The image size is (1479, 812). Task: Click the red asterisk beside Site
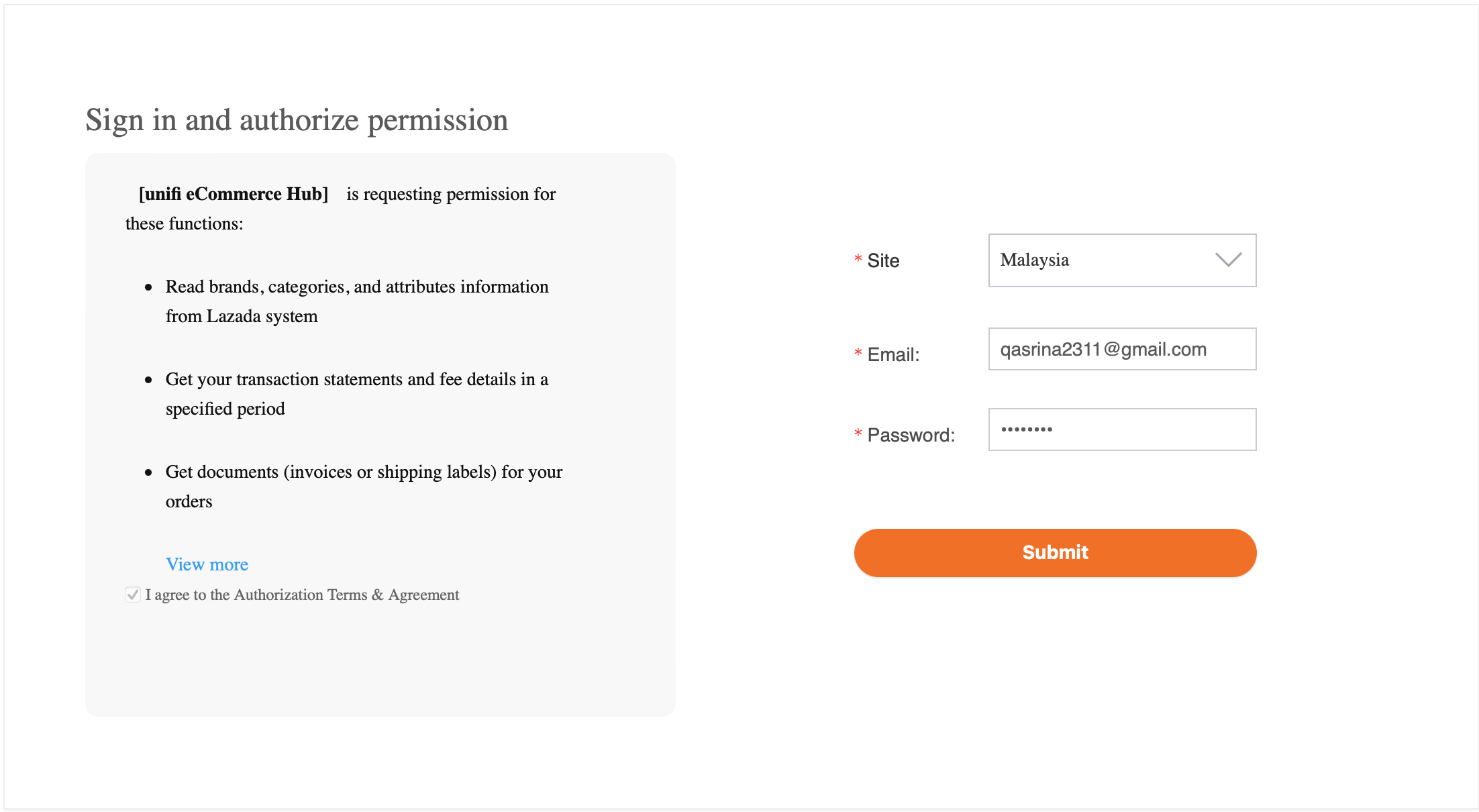click(858, 259)
